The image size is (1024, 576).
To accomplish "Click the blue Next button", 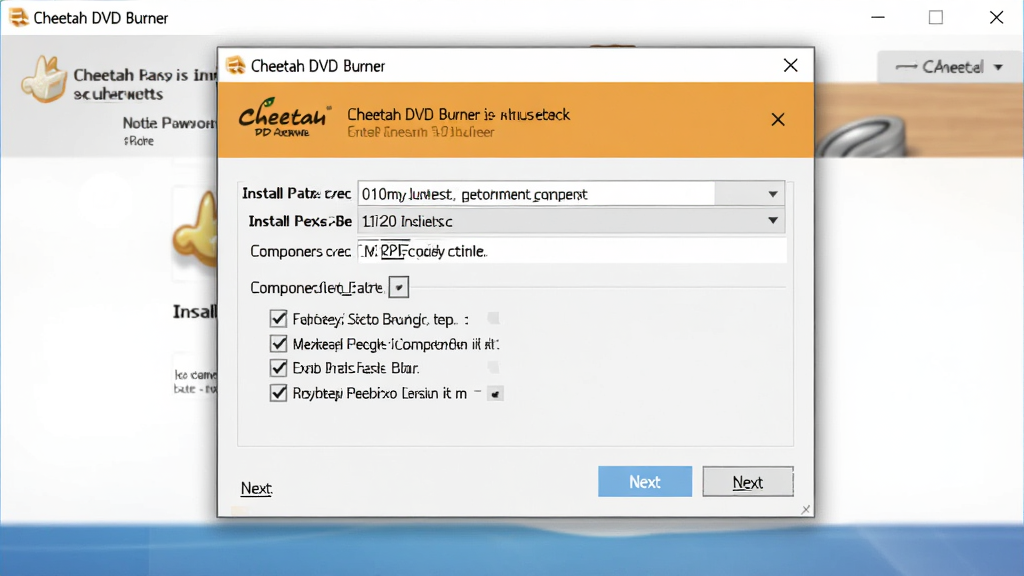I will click(x=645, y=481).
